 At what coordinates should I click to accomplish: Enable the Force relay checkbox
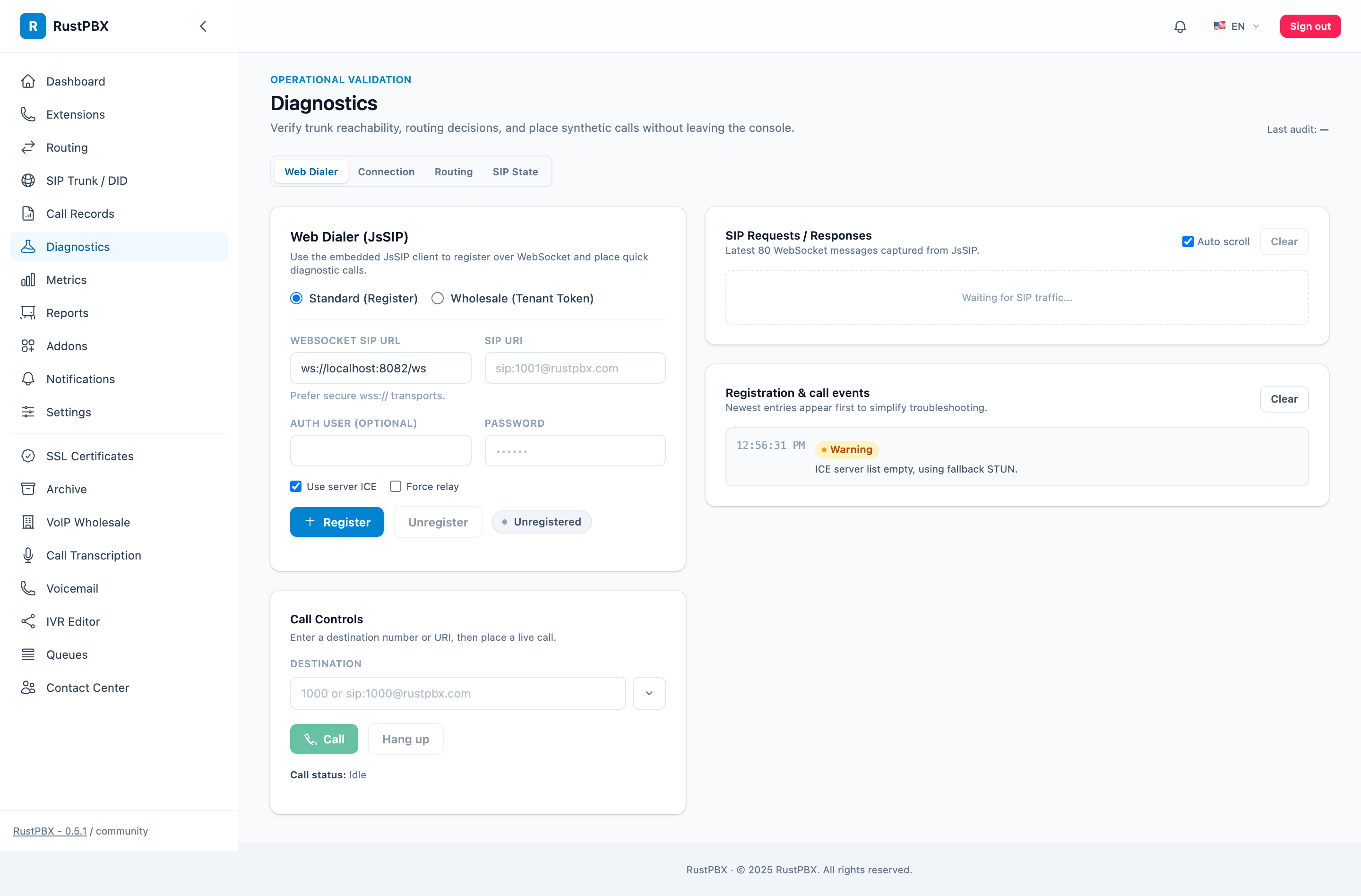(x=396, y=487)
